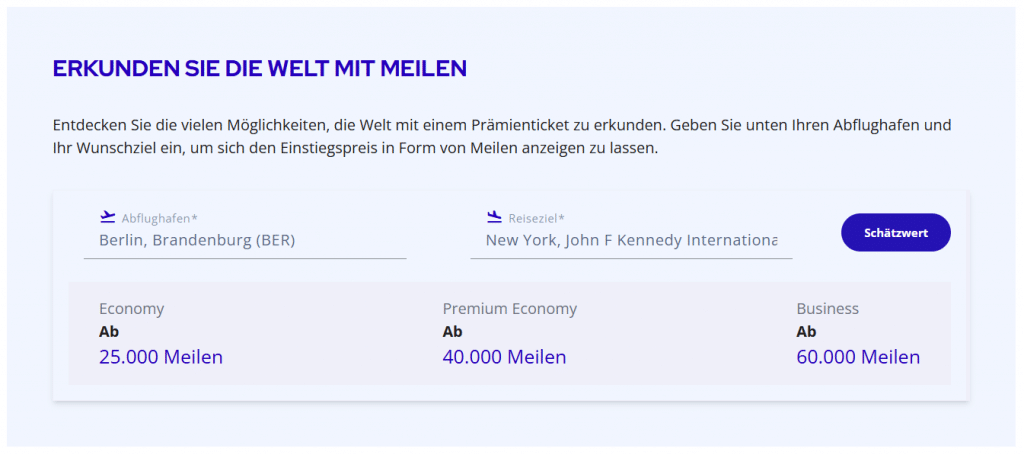The width and height of the screenshot is (1024, 455).
Task: Click the Reiseziel* field label
Action: coord(537,218)
